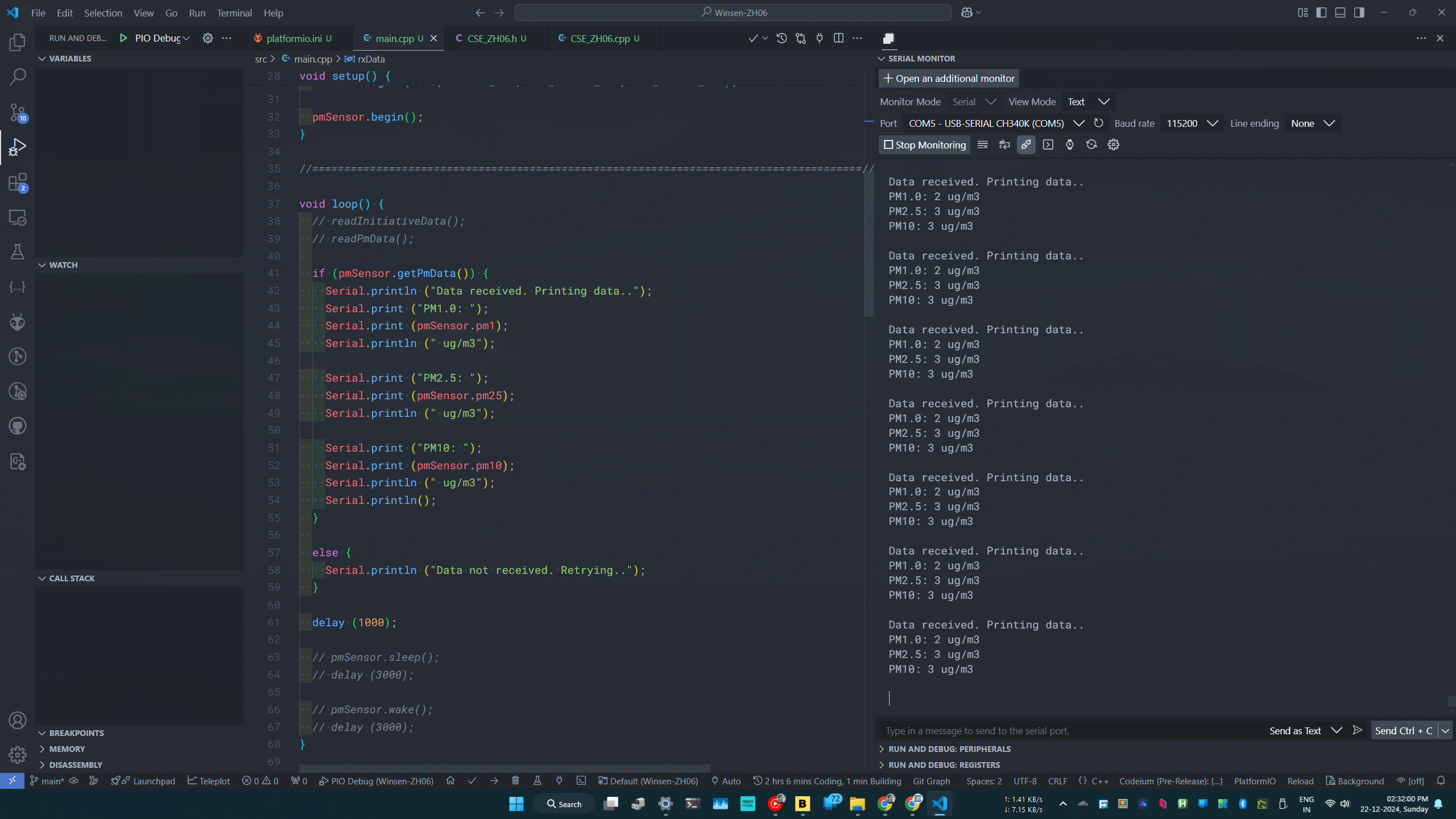This screenshot has width=1456, height=819.
Task: Refresh the serial port list
Action: click(1099, 123)
